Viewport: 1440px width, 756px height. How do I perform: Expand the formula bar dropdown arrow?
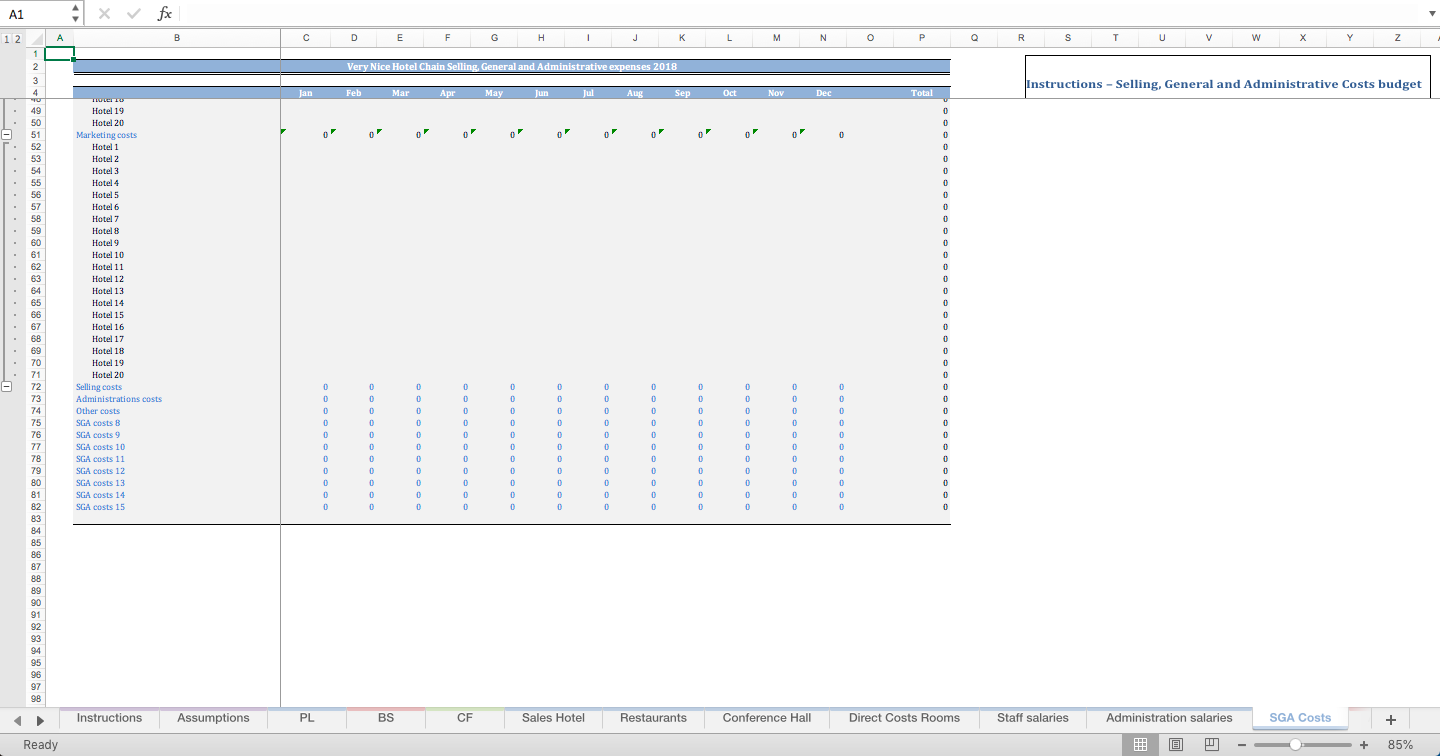[x=1430, y=14]
